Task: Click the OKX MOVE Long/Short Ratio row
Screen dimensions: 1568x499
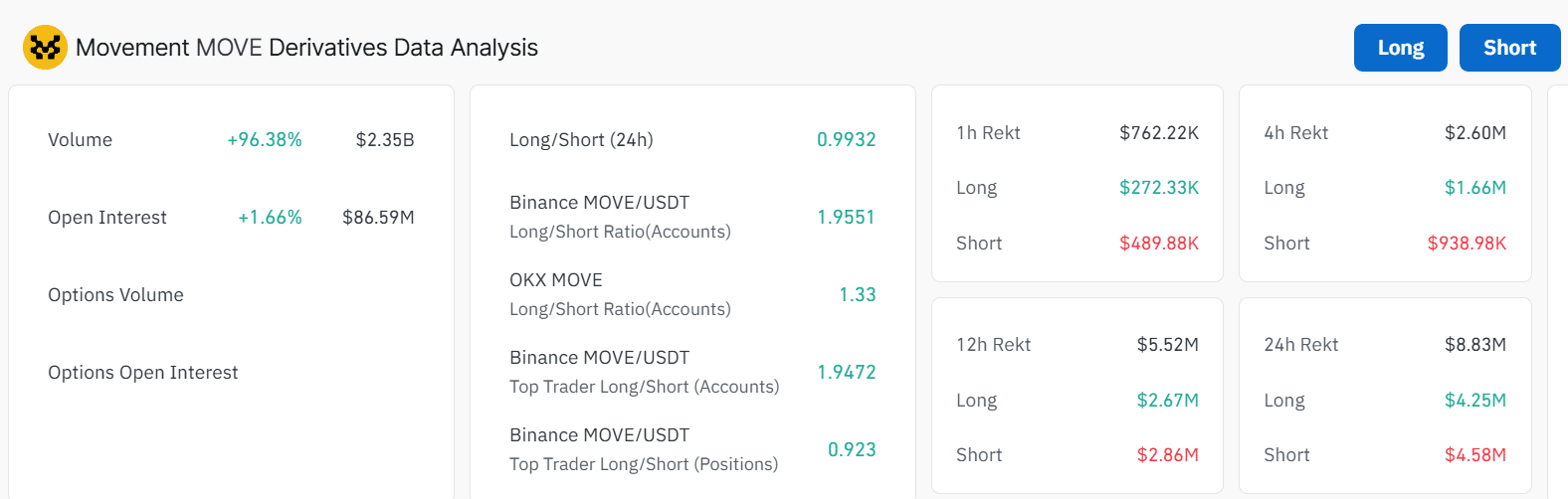Action: 692,294
